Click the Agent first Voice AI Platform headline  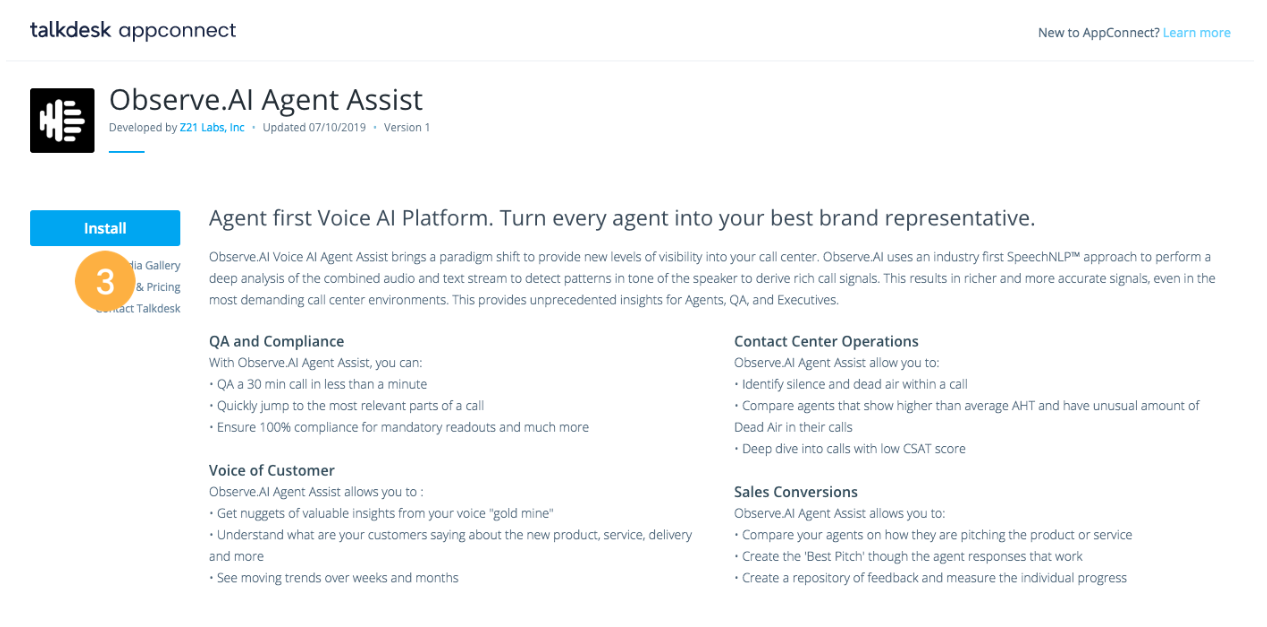622,218
